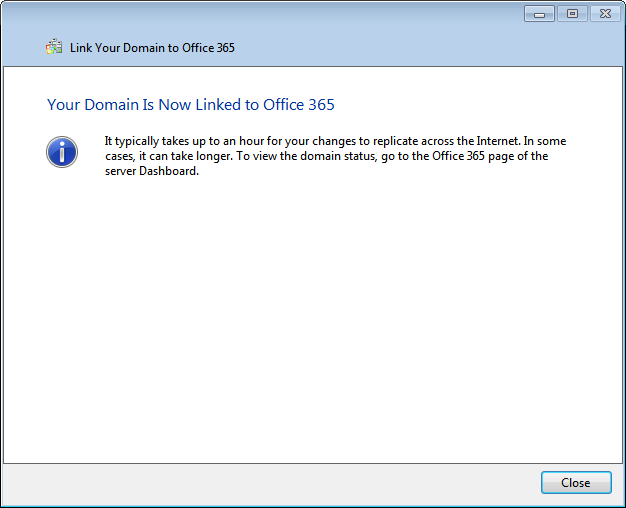Maximize the Link Your Domain window
626x508 pixels.
pos(572,14)
